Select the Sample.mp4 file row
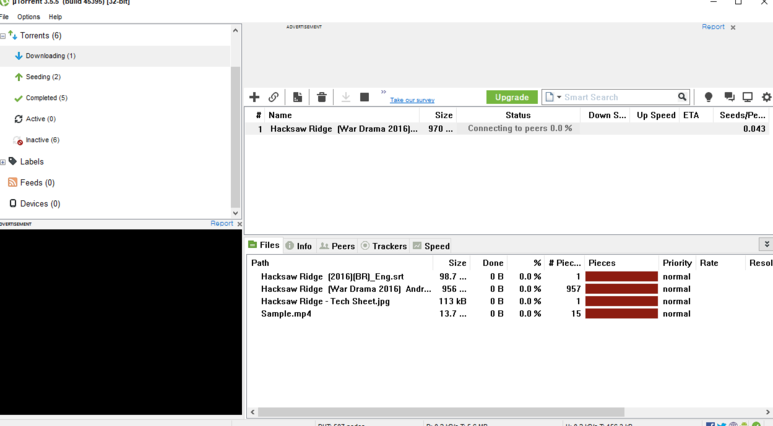The width and height of the screenshot is (773, 426). [286, 314]
